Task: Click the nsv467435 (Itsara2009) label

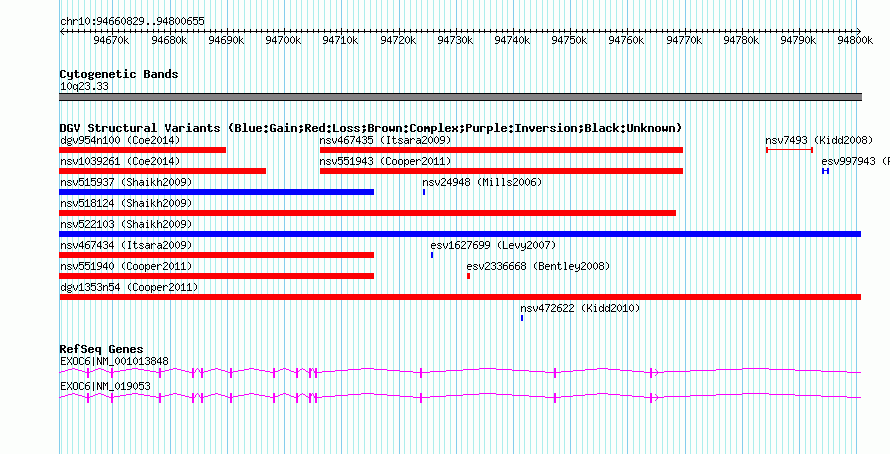Action: pos(385,140)
